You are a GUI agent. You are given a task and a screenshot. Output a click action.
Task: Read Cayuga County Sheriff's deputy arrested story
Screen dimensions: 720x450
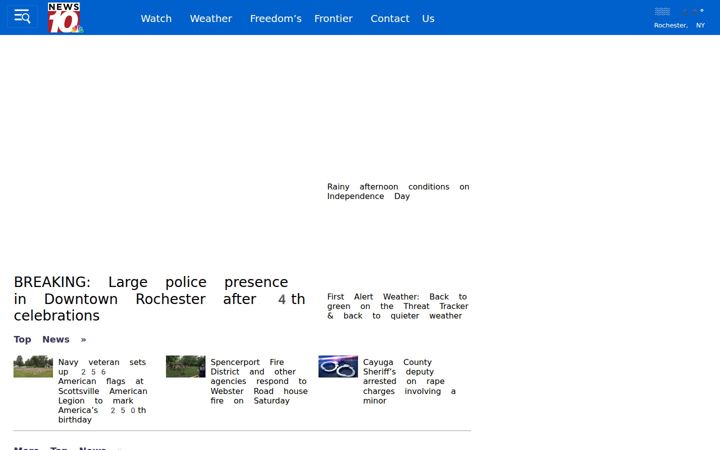[x=409, y=381]
